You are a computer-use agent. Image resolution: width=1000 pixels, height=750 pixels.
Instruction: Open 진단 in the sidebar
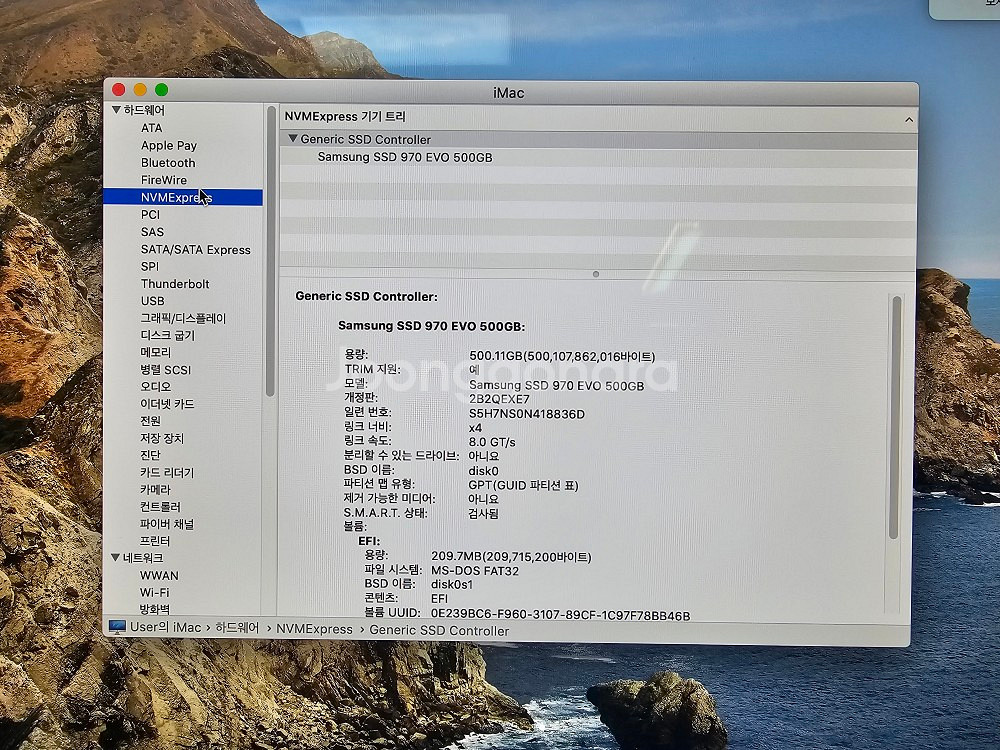(x=151, y=455)
